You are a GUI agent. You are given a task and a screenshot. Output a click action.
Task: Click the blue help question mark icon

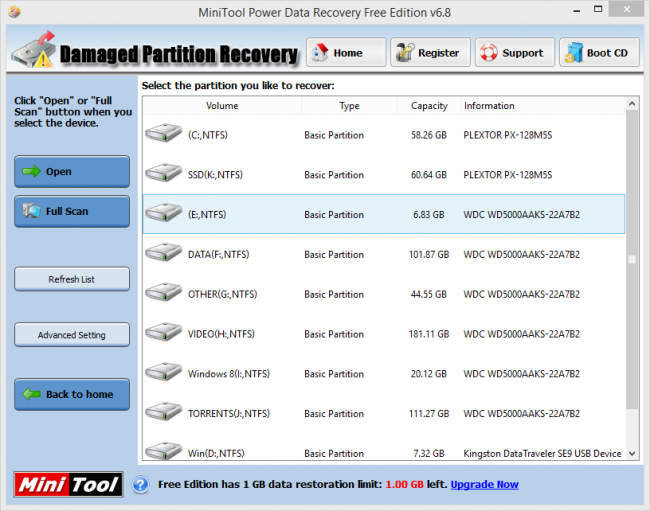pyautogui.click(x=140, y=485)
